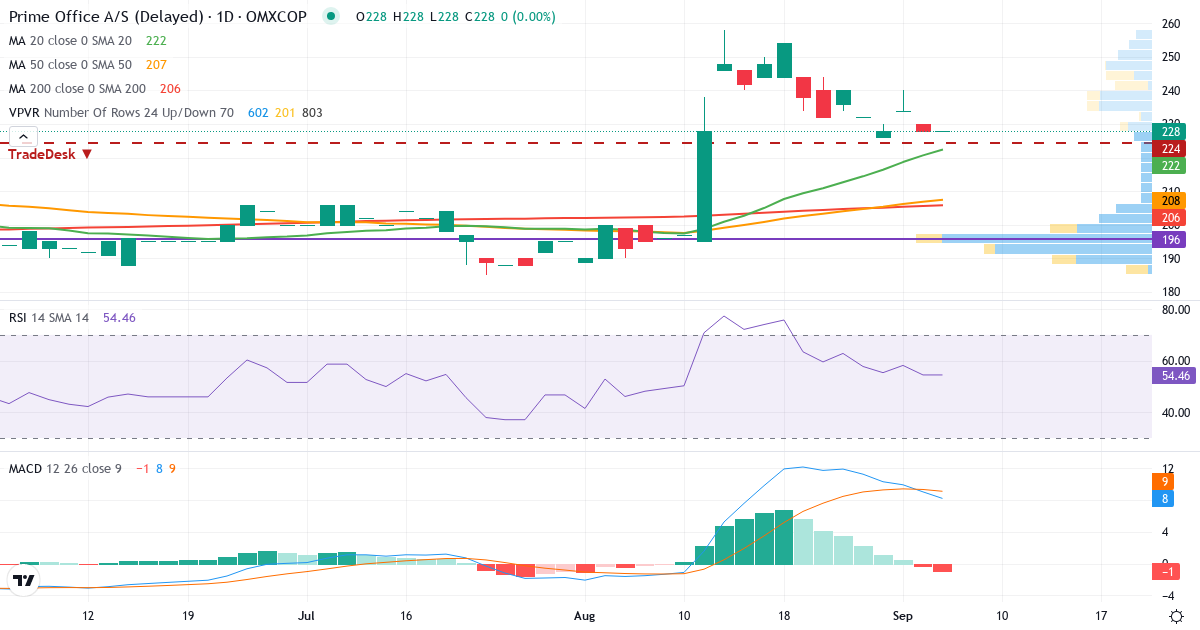This screenshot has height=630, width=1200.
Task: Click the Aug date axis label
Action: pos(584,616)
